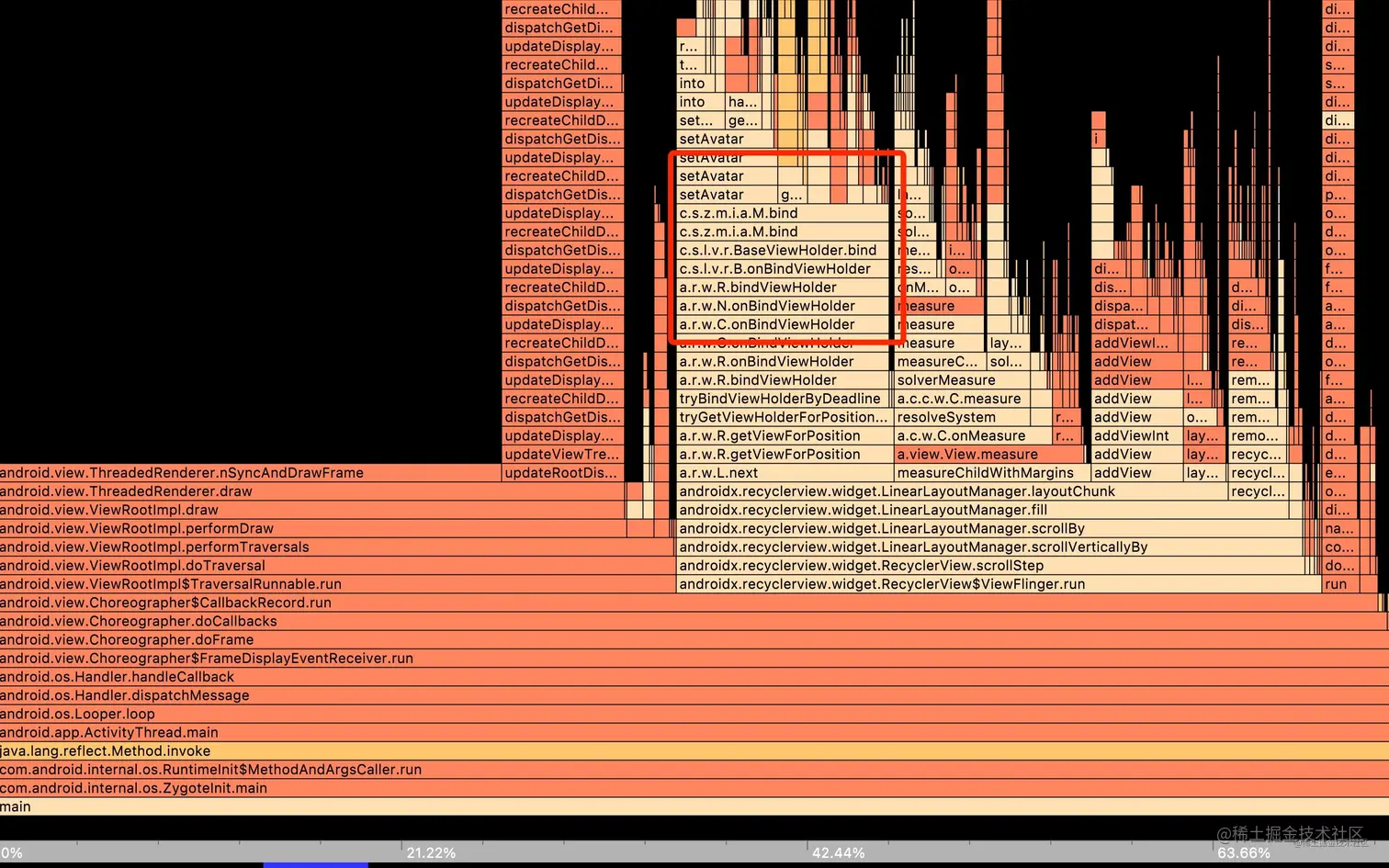The height and width of the screenshot is (868, 1389).
Task: Click the a.view.View.measure frame
Action: coord(989,454)
